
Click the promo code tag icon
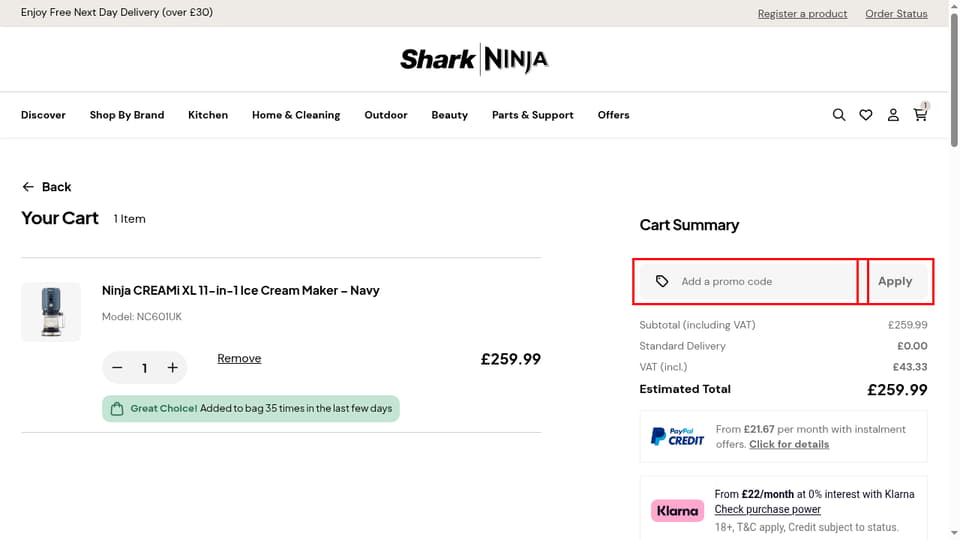click(662, 281)
